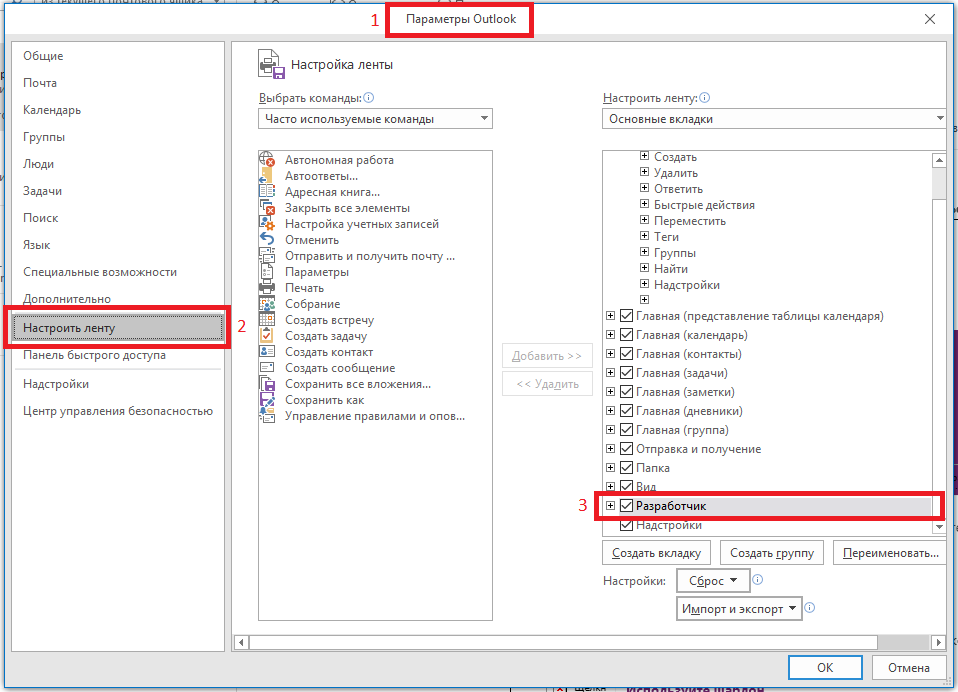
Task: Click the Work Offline globe icon (Автономная работа)
Action: pos(267,159)
